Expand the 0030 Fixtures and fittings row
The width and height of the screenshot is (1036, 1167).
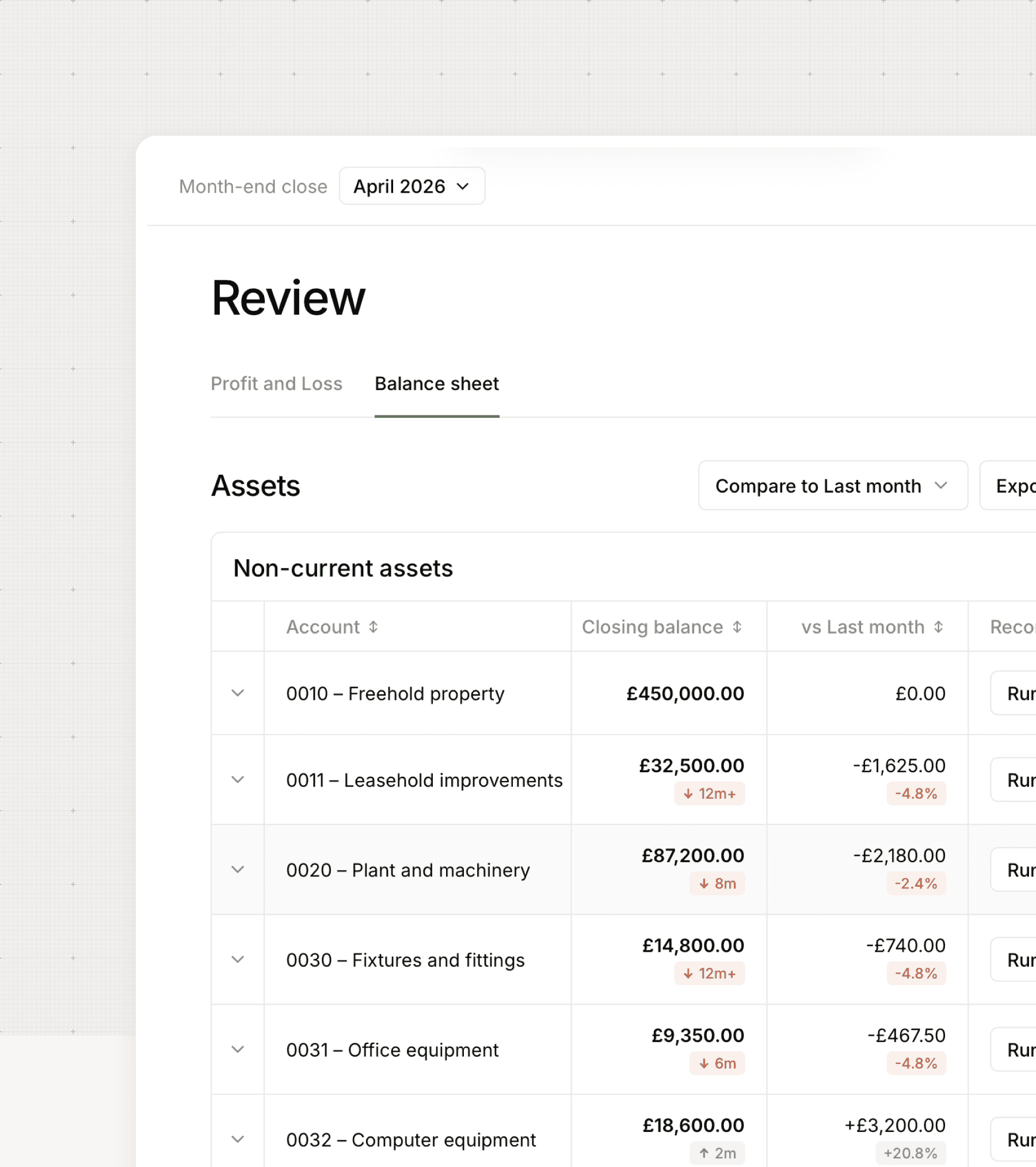pos(238,959)
